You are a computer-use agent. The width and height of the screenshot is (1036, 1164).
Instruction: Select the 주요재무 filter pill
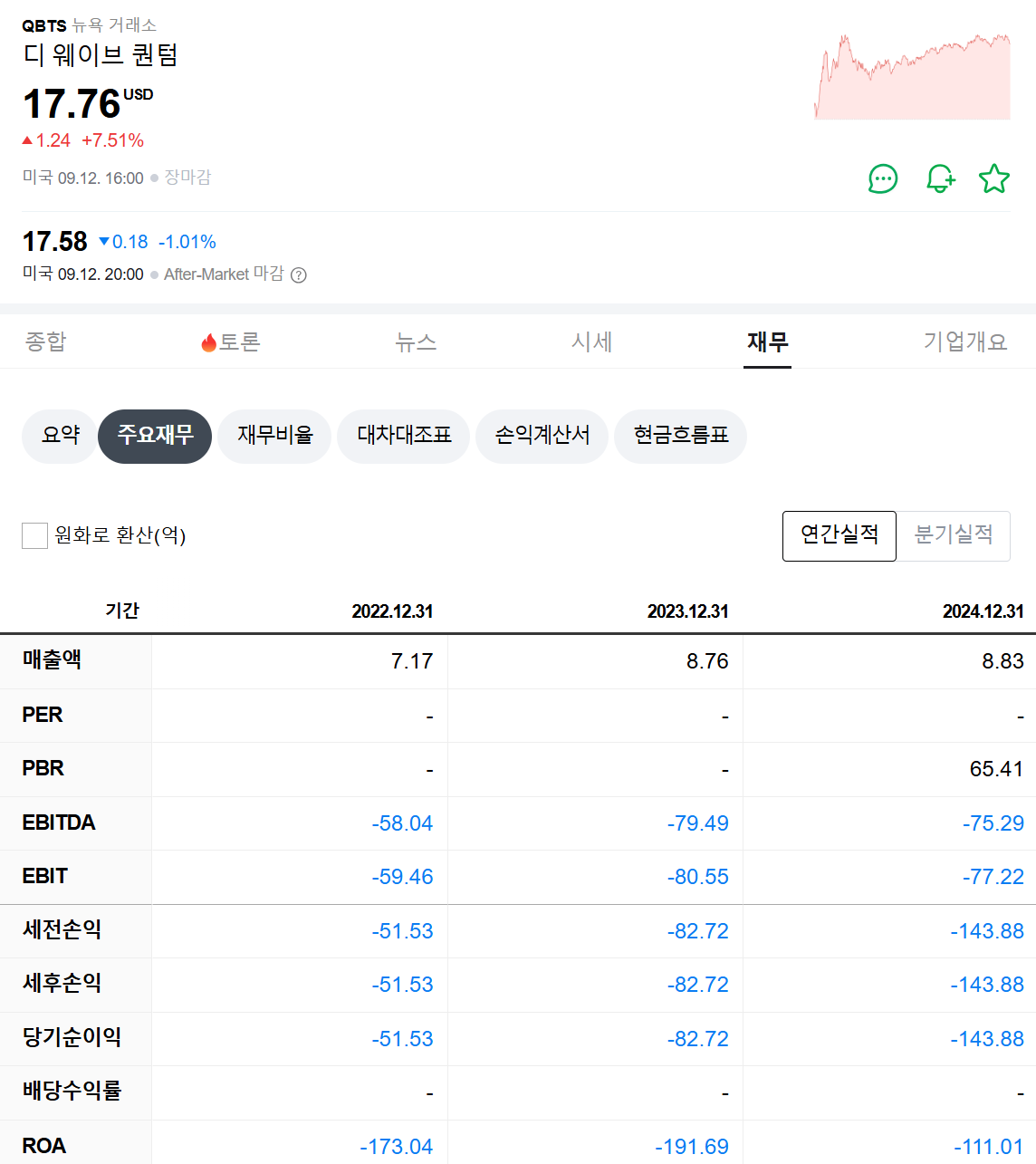point(155,436)
